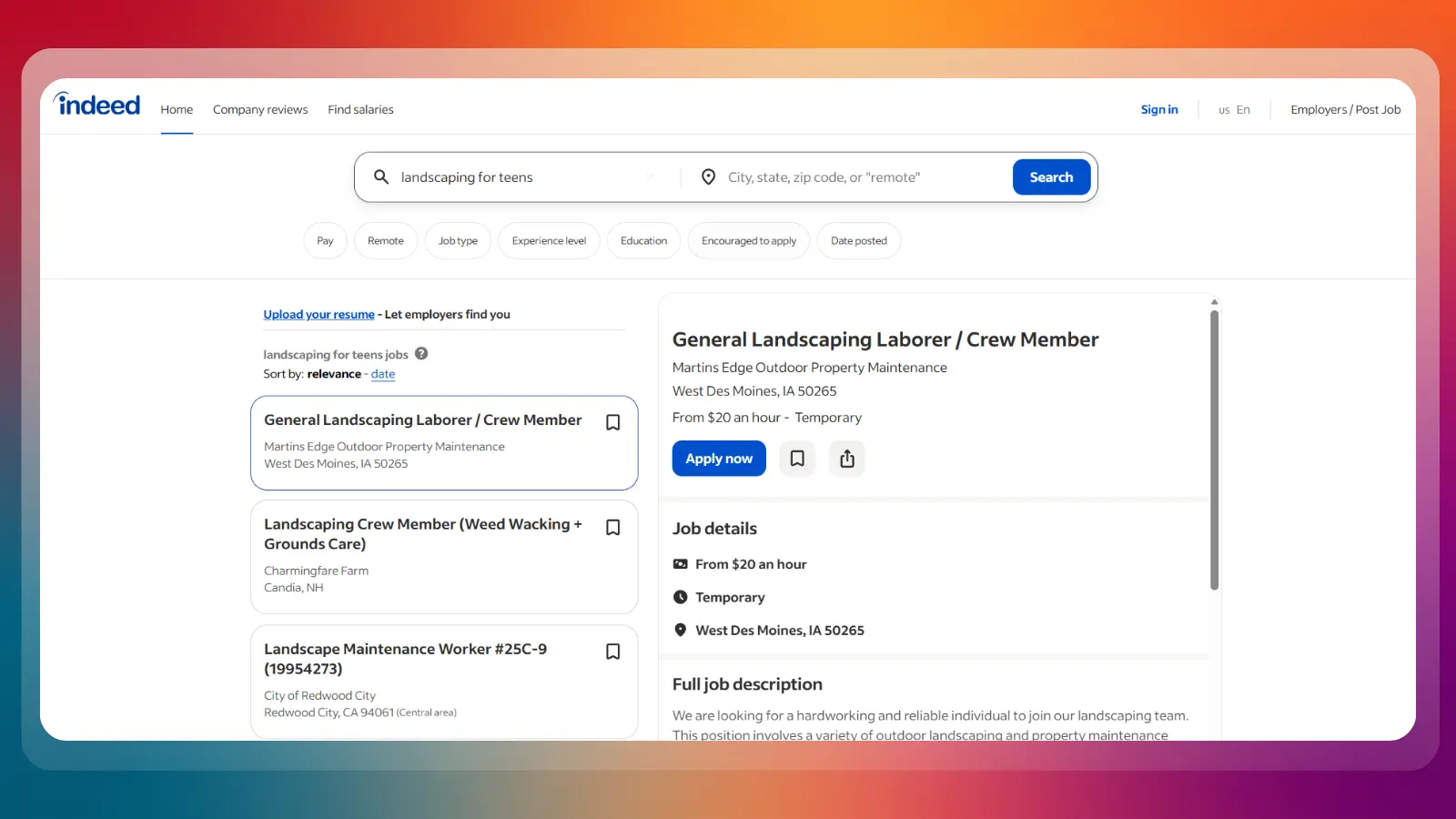Expand the Experience level filter

click(549, 241)
